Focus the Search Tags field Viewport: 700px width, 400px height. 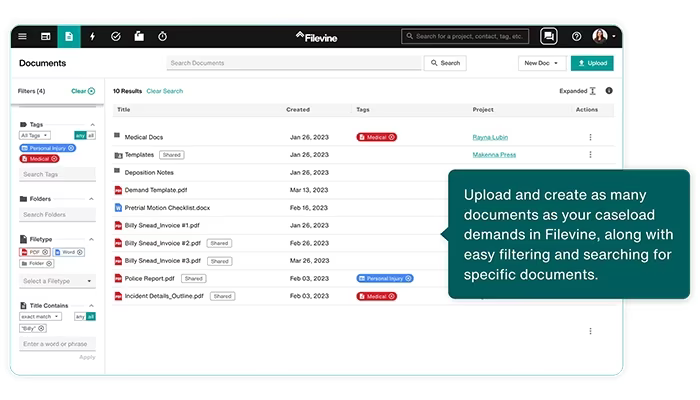click(x=57, y=174)
